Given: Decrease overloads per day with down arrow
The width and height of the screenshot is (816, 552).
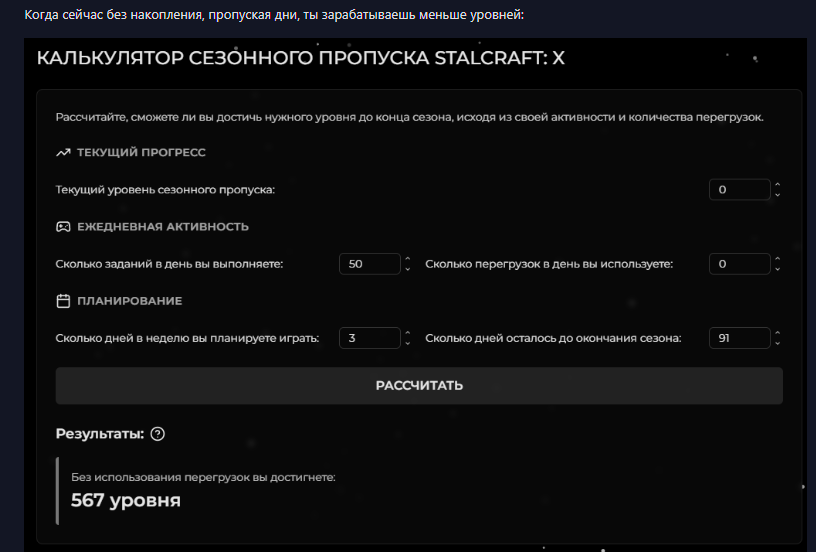Looking at the screenshot, I should (x=777, y=269).
